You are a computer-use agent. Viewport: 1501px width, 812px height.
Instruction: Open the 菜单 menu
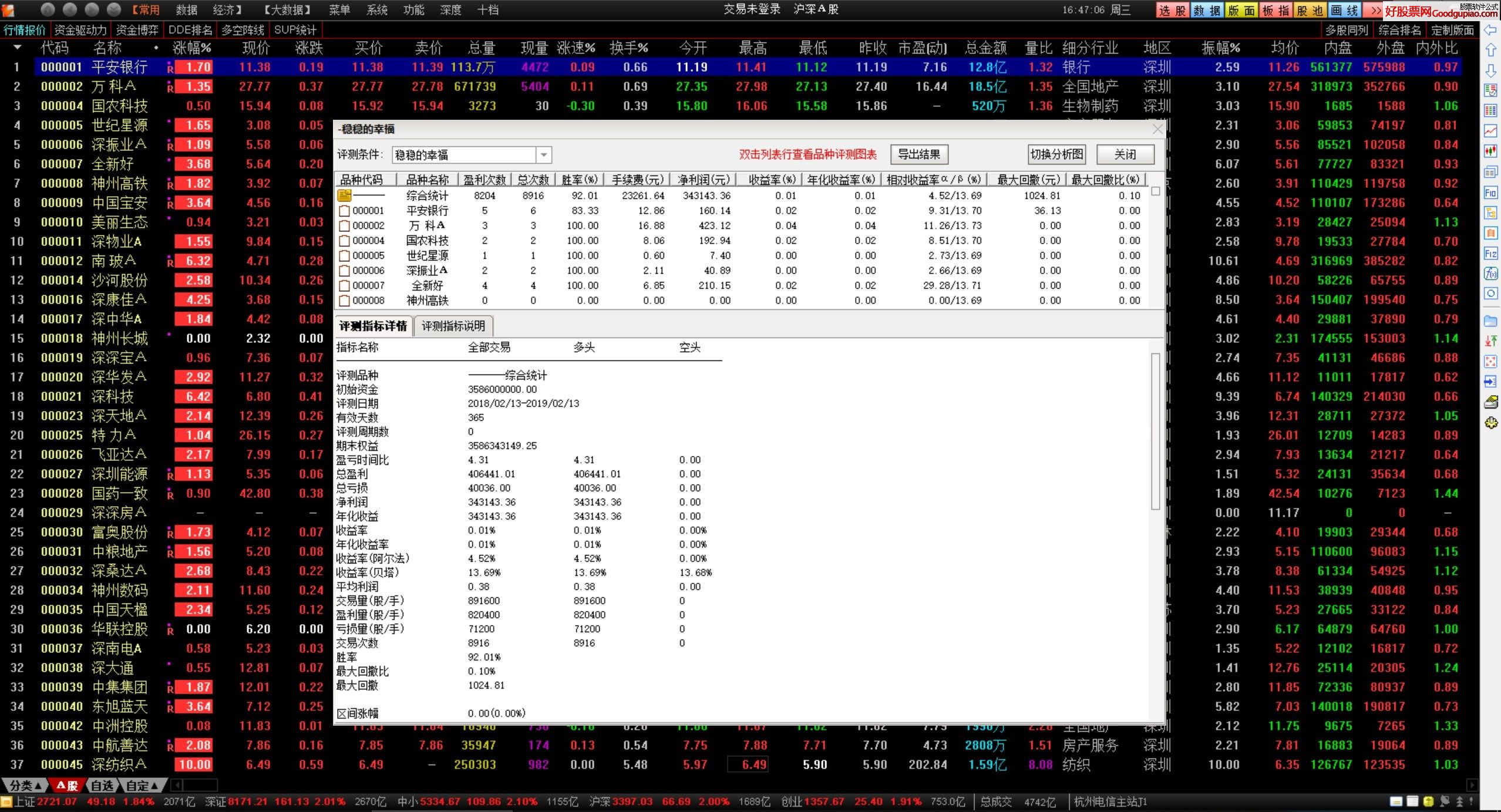pos(339,10)
